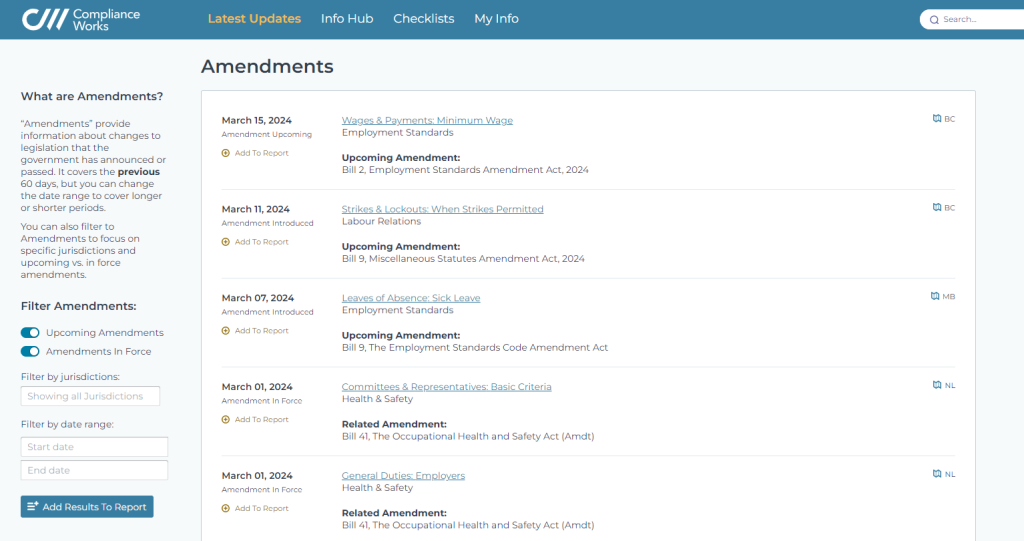This screenshot has height=541, width=1024.
Task: Go to Checklists
Action: click(x=424, y=19)
